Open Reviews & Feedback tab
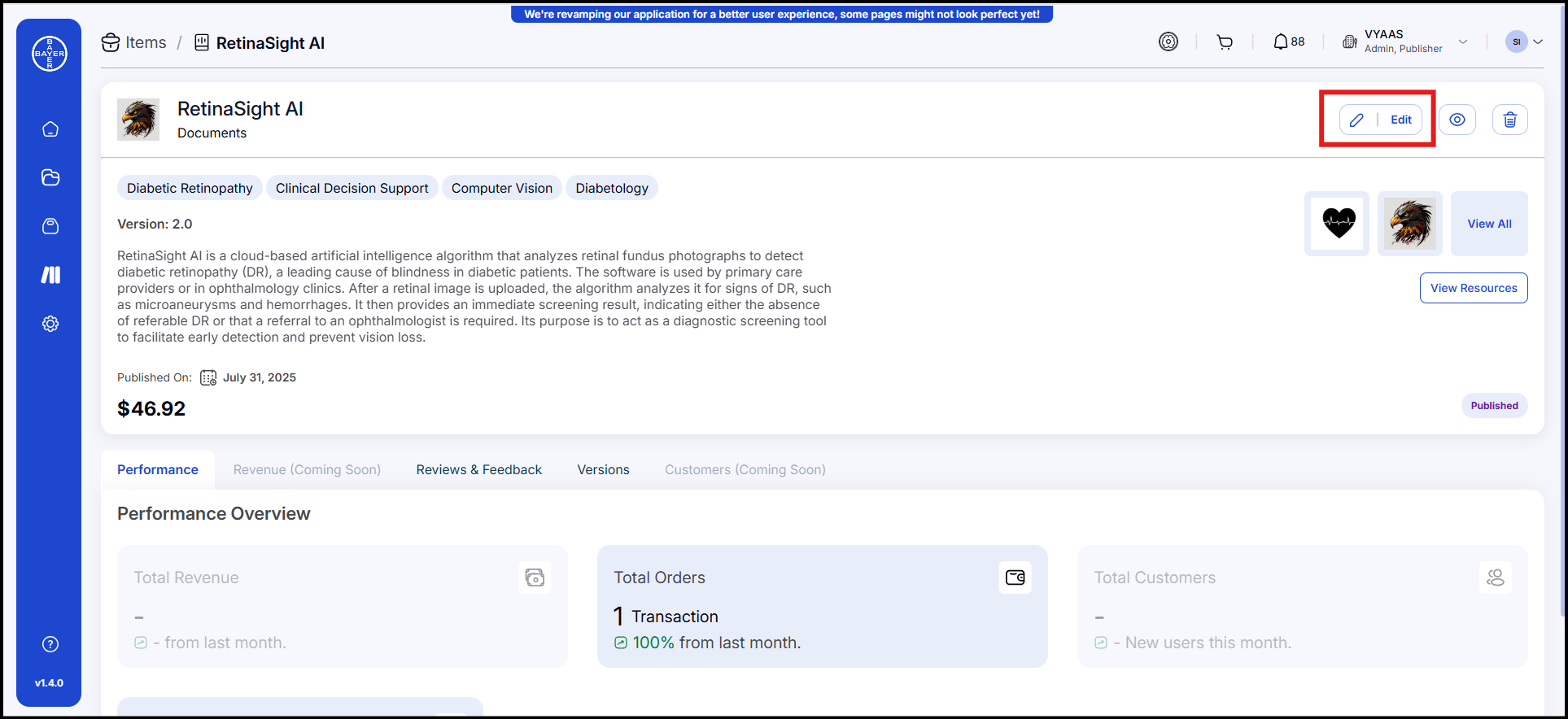Screen dimensions: 1568x719 pyautogui.click(x=478, y=469)
